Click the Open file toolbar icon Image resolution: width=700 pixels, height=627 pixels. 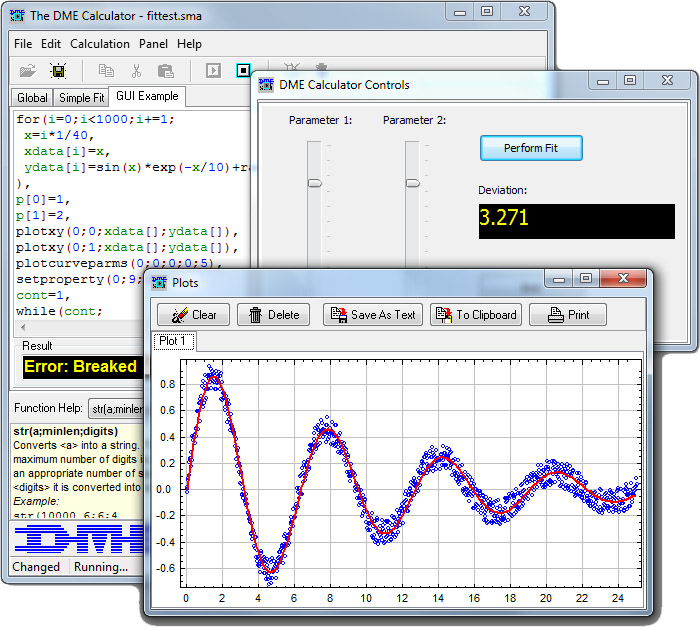[28, 71]
